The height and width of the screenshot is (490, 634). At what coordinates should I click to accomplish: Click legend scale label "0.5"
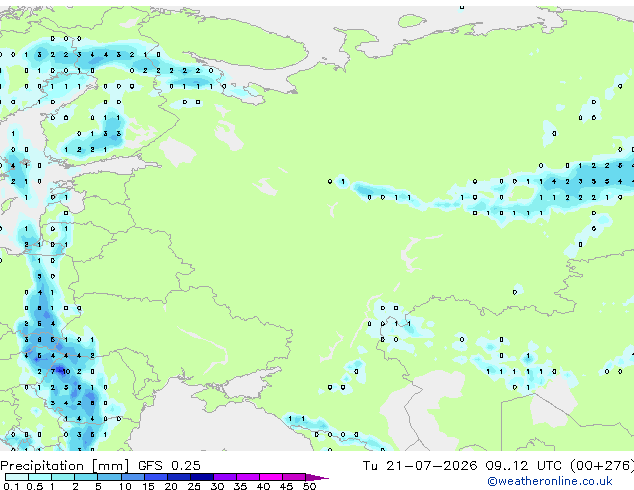click(35, 486)
